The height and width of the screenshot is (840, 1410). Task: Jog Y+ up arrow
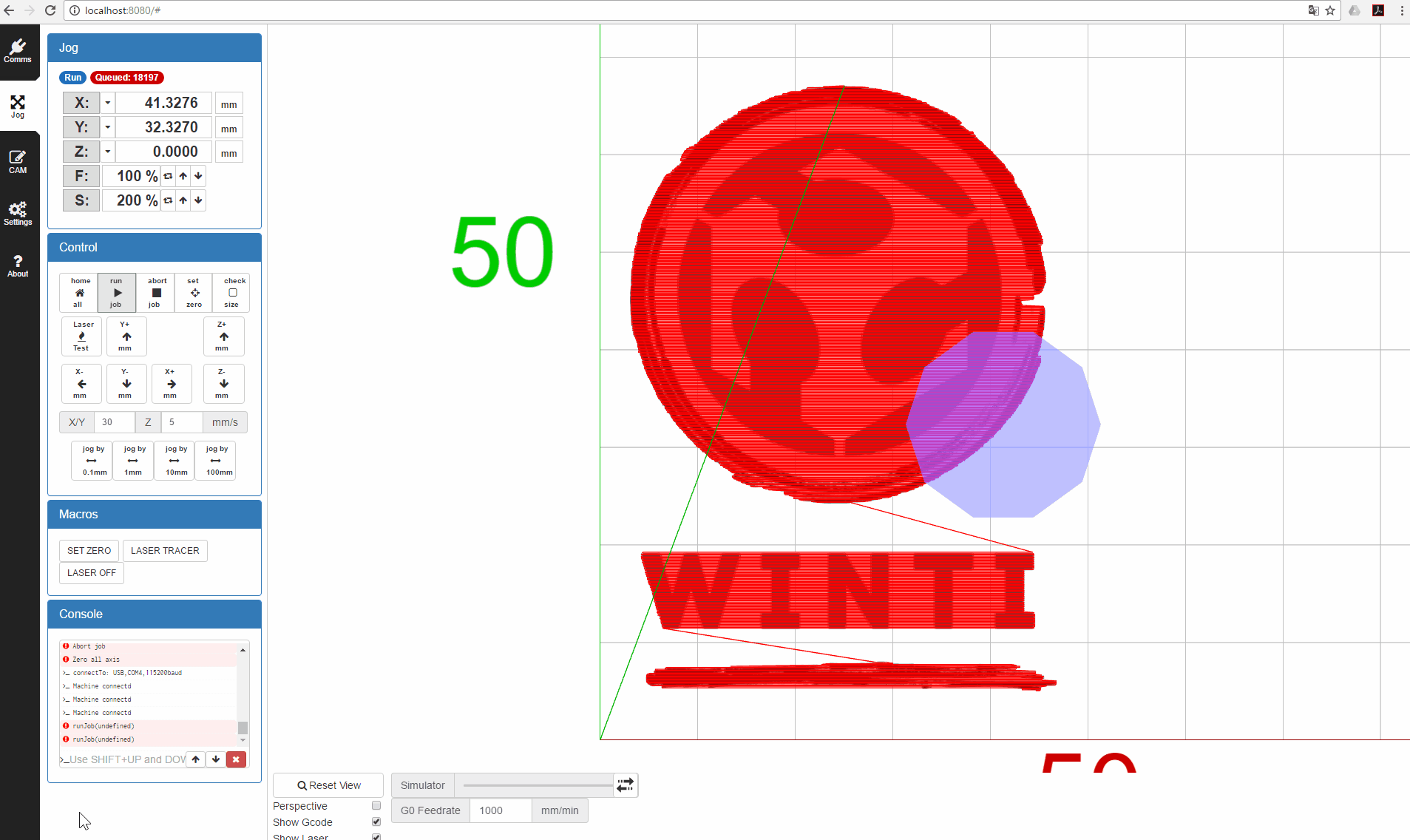tap(126, 336)
